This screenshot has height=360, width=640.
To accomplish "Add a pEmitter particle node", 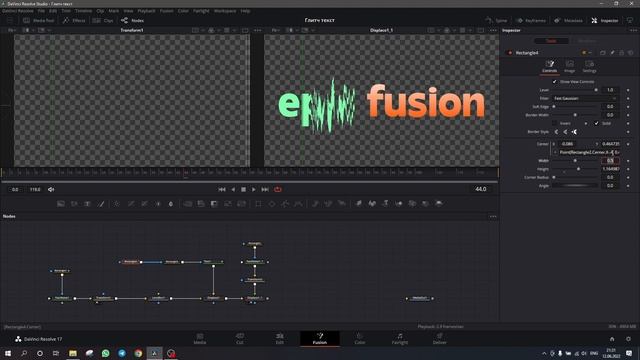I will [x=315, y=203].
